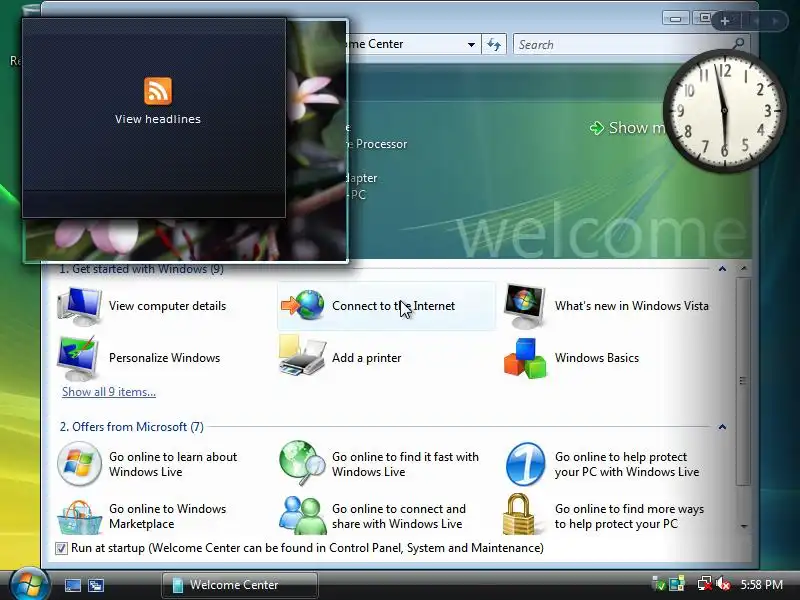Open the address bar dropdown arrow
This screenshot has width=800, height=600.
pos(471,44)
